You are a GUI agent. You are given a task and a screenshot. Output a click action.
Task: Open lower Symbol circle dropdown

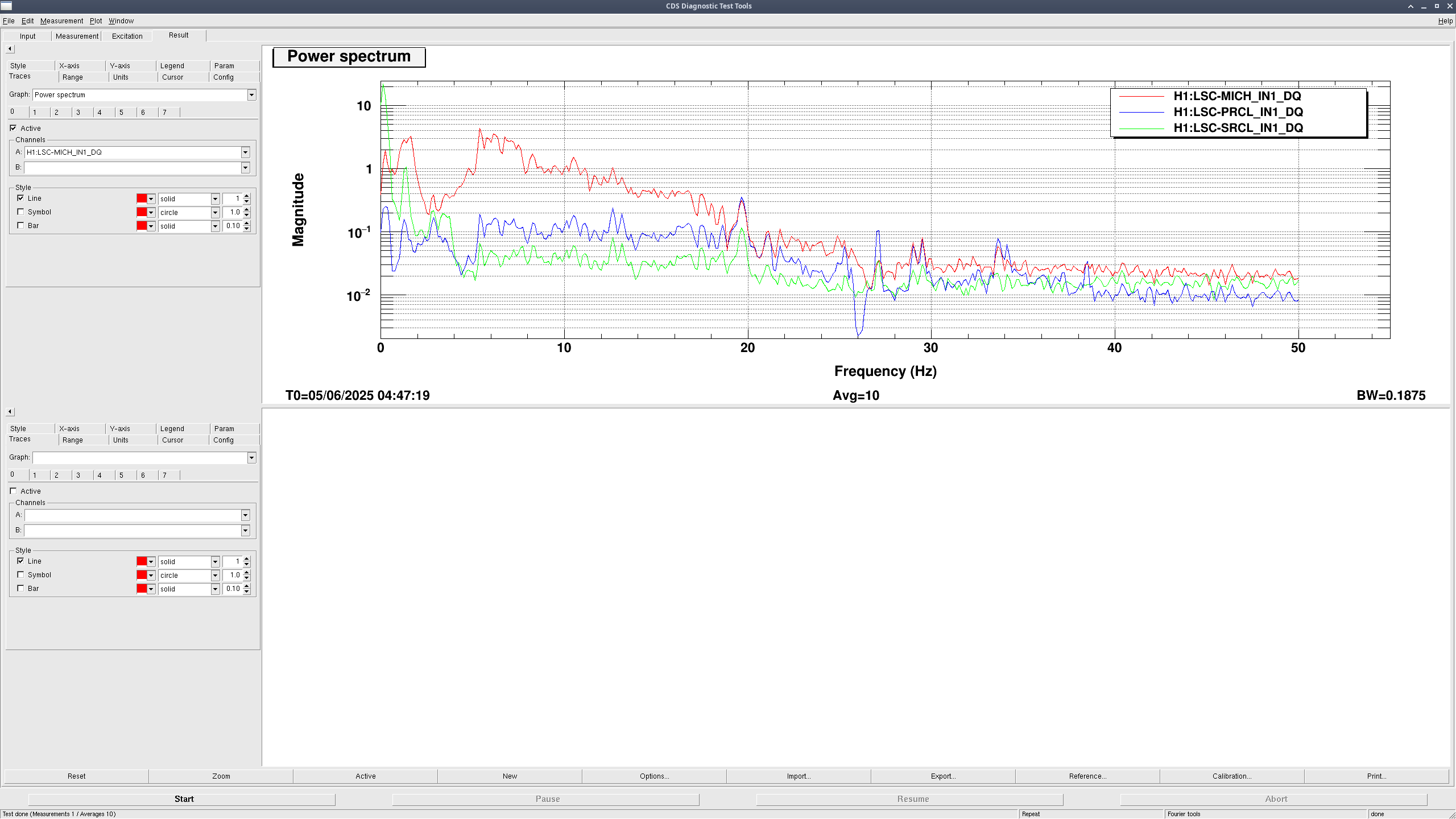tap(215, 576)
